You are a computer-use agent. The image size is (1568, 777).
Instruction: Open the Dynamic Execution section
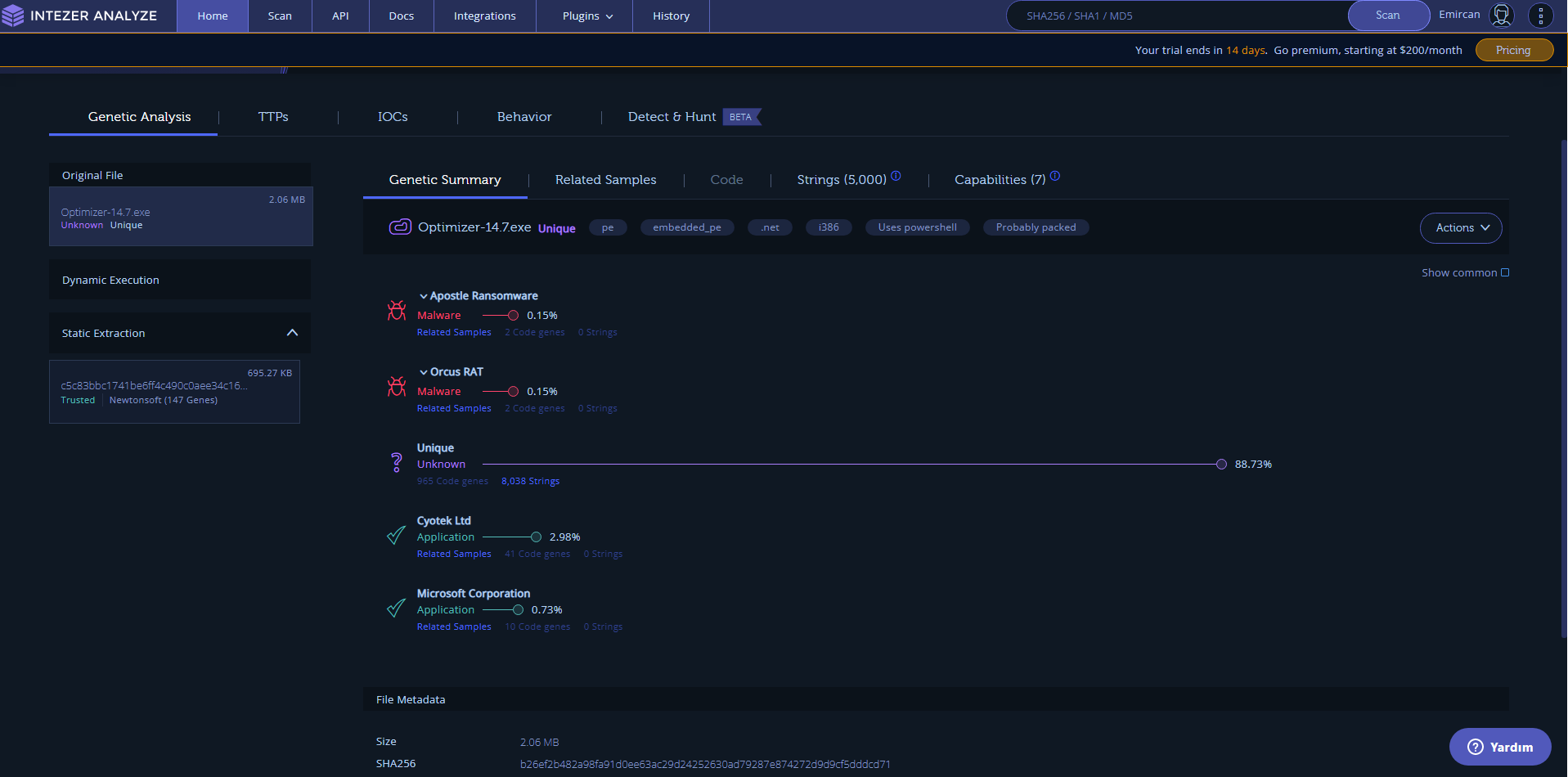[x=180, y=280]
